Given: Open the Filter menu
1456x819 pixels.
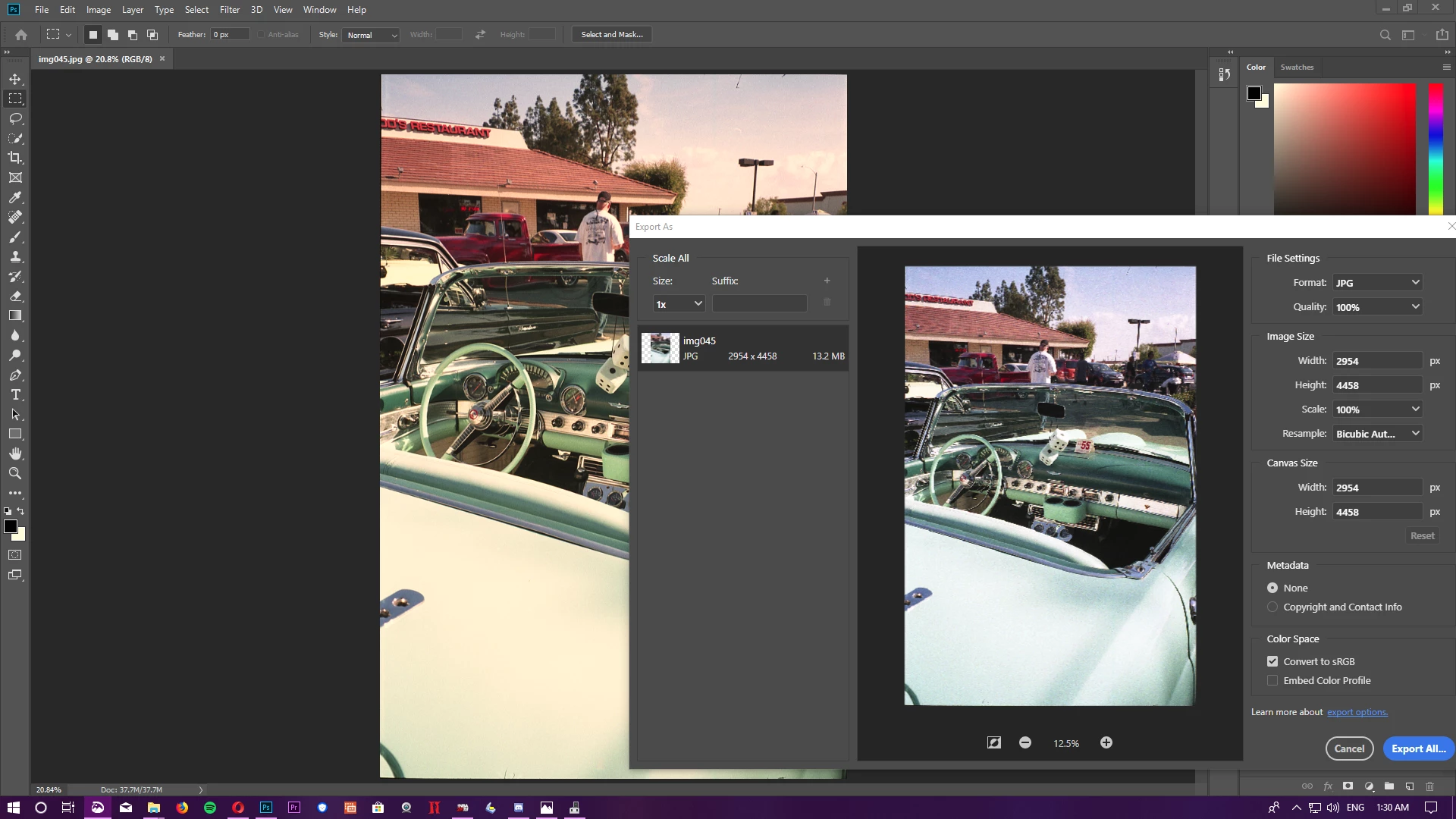Looking at the screenshot, I should click(x=229, y=10).
